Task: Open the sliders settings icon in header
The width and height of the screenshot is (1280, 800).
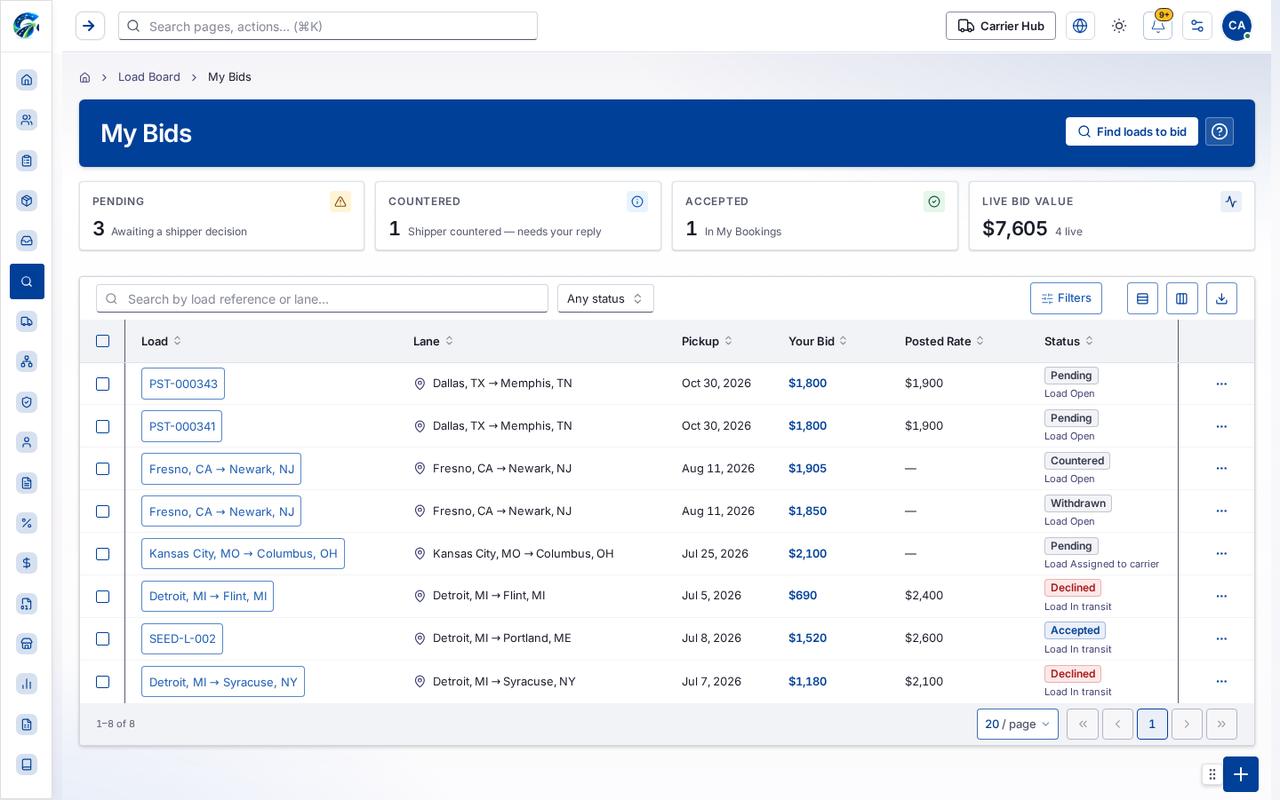Action: pos(1197,26)
